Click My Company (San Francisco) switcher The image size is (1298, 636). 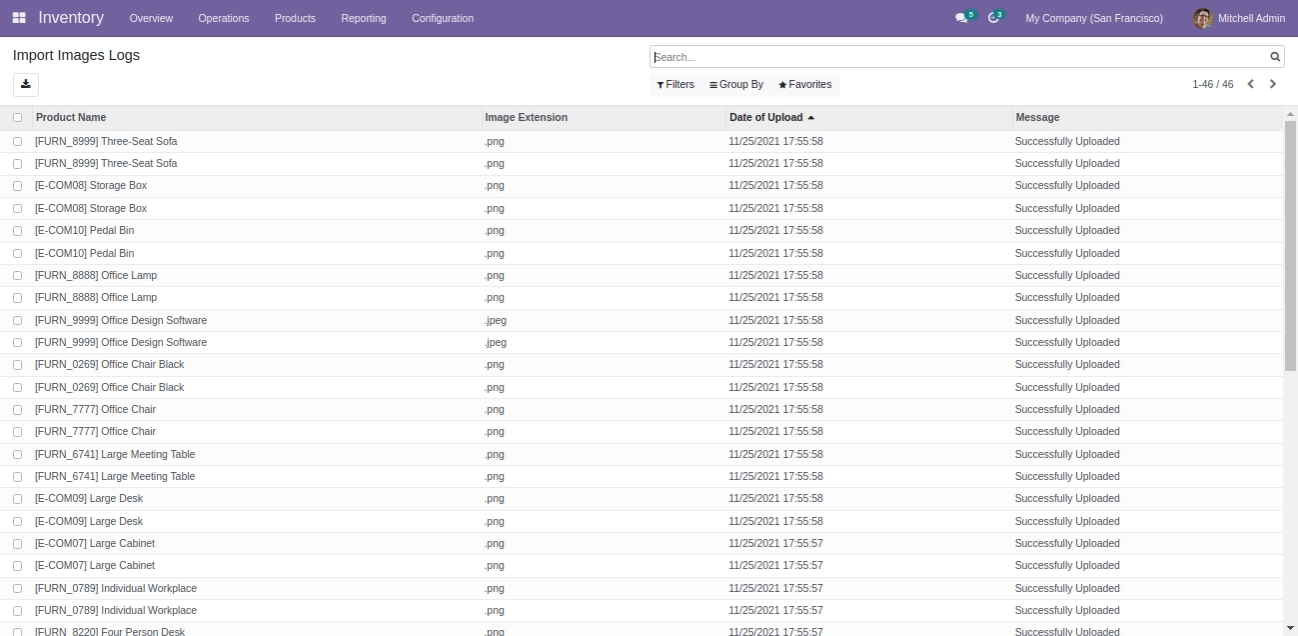tap(1094, 18)
